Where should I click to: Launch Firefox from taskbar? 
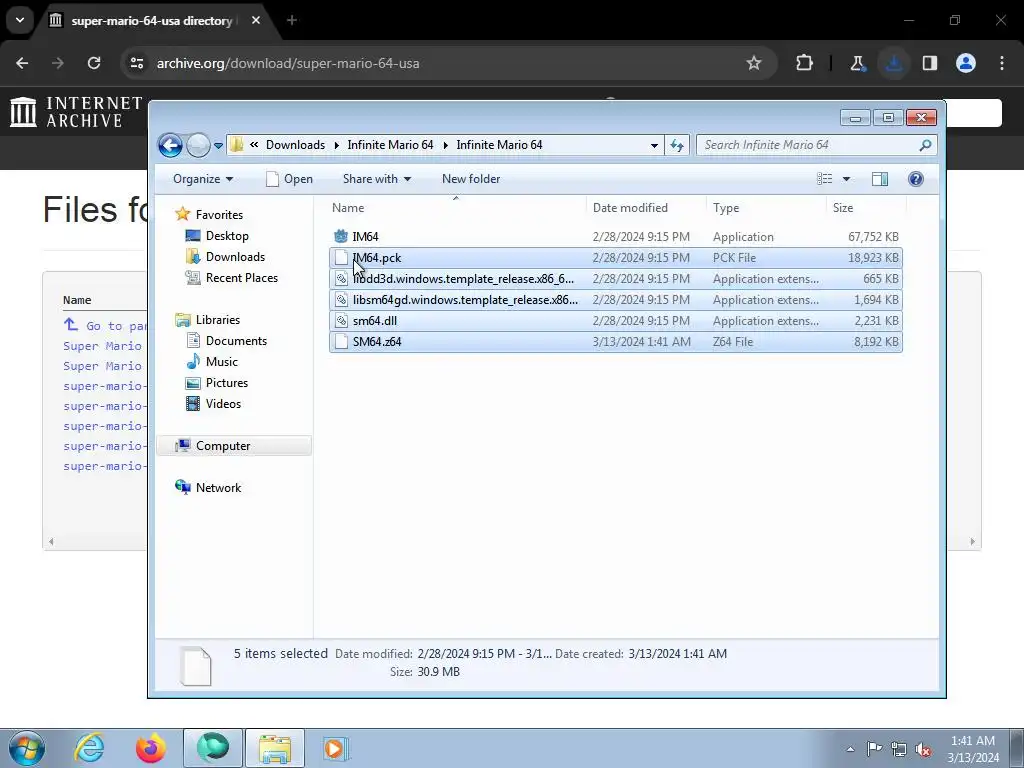coord(150,748)
